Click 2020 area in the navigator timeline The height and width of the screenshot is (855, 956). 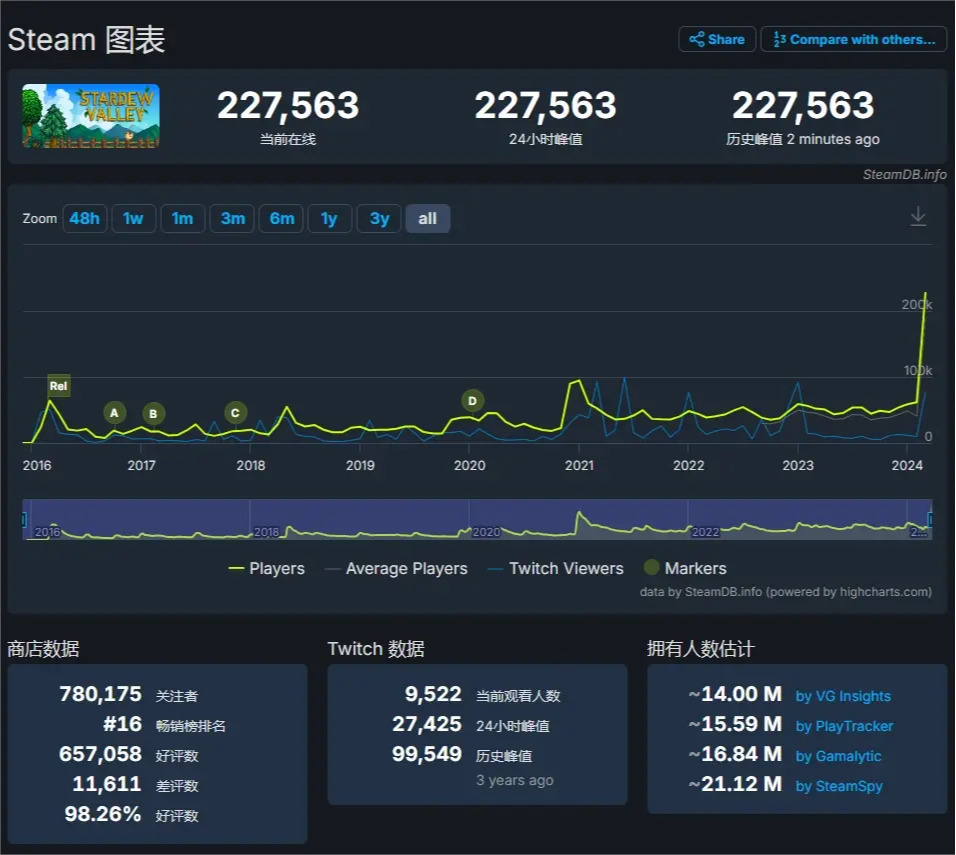click(x=486, y=532)
